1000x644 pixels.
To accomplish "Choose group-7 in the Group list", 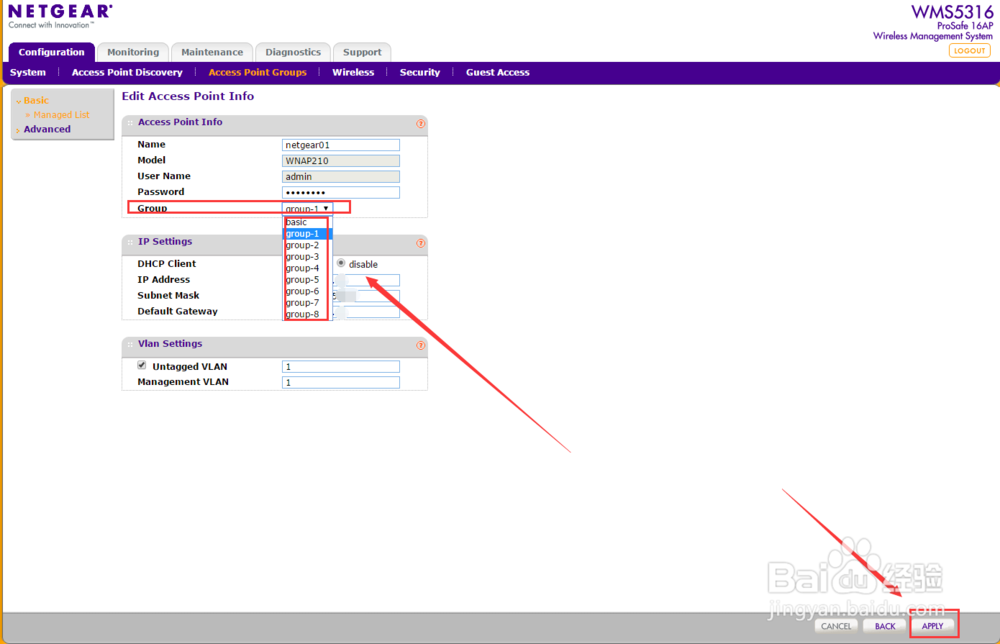I will [x=306, y=302].
